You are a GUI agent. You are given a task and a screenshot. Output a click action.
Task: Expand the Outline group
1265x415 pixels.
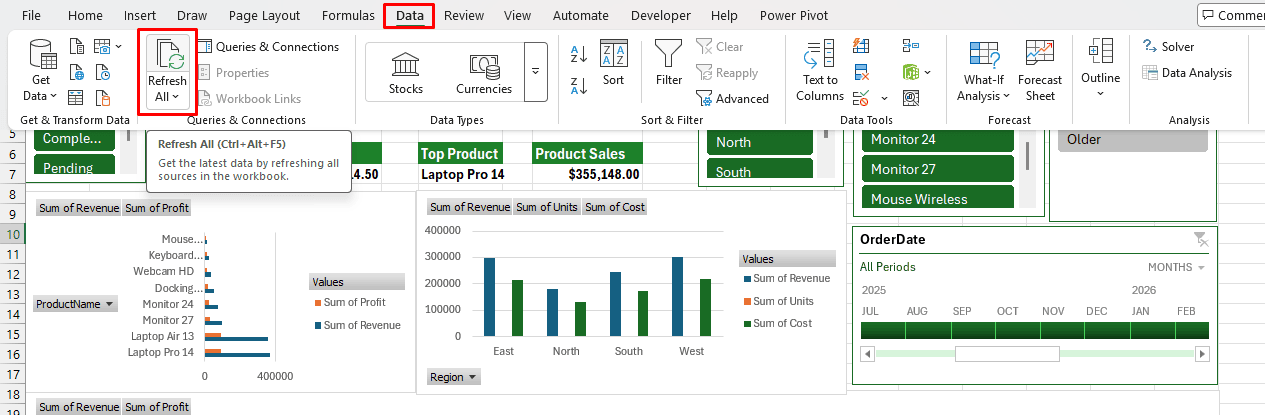1100,68
